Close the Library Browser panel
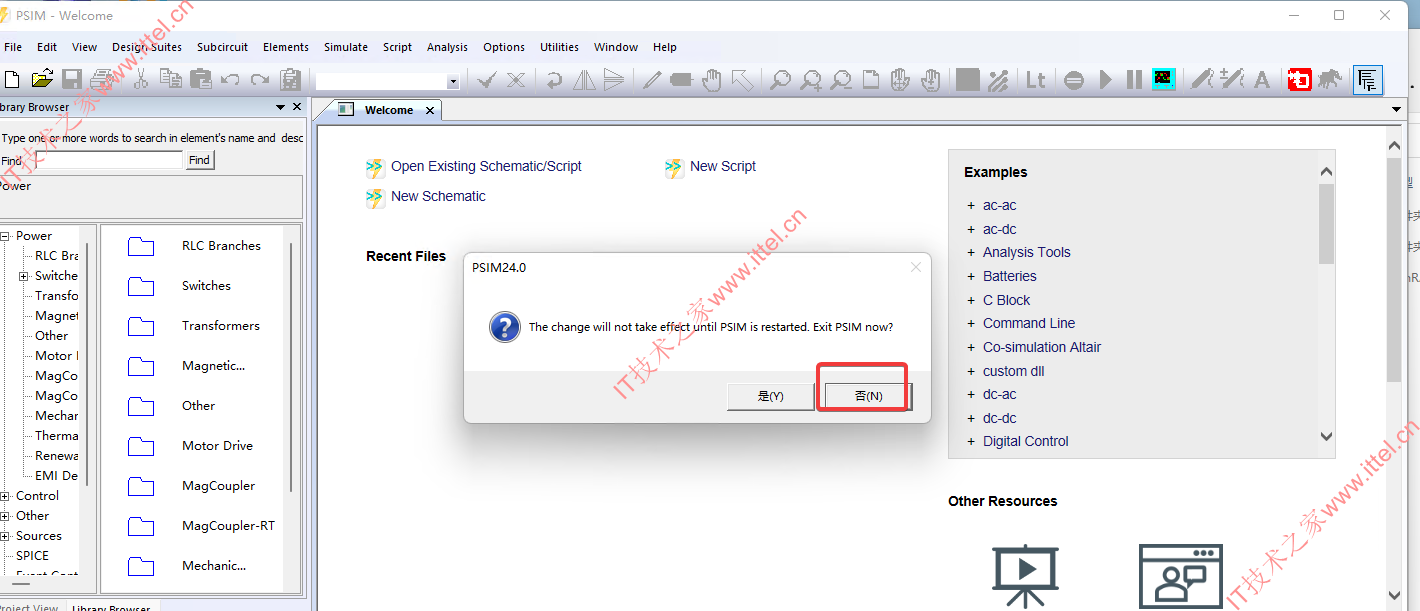This screenshot has height=611, width=1420. [x=297, y=107]
